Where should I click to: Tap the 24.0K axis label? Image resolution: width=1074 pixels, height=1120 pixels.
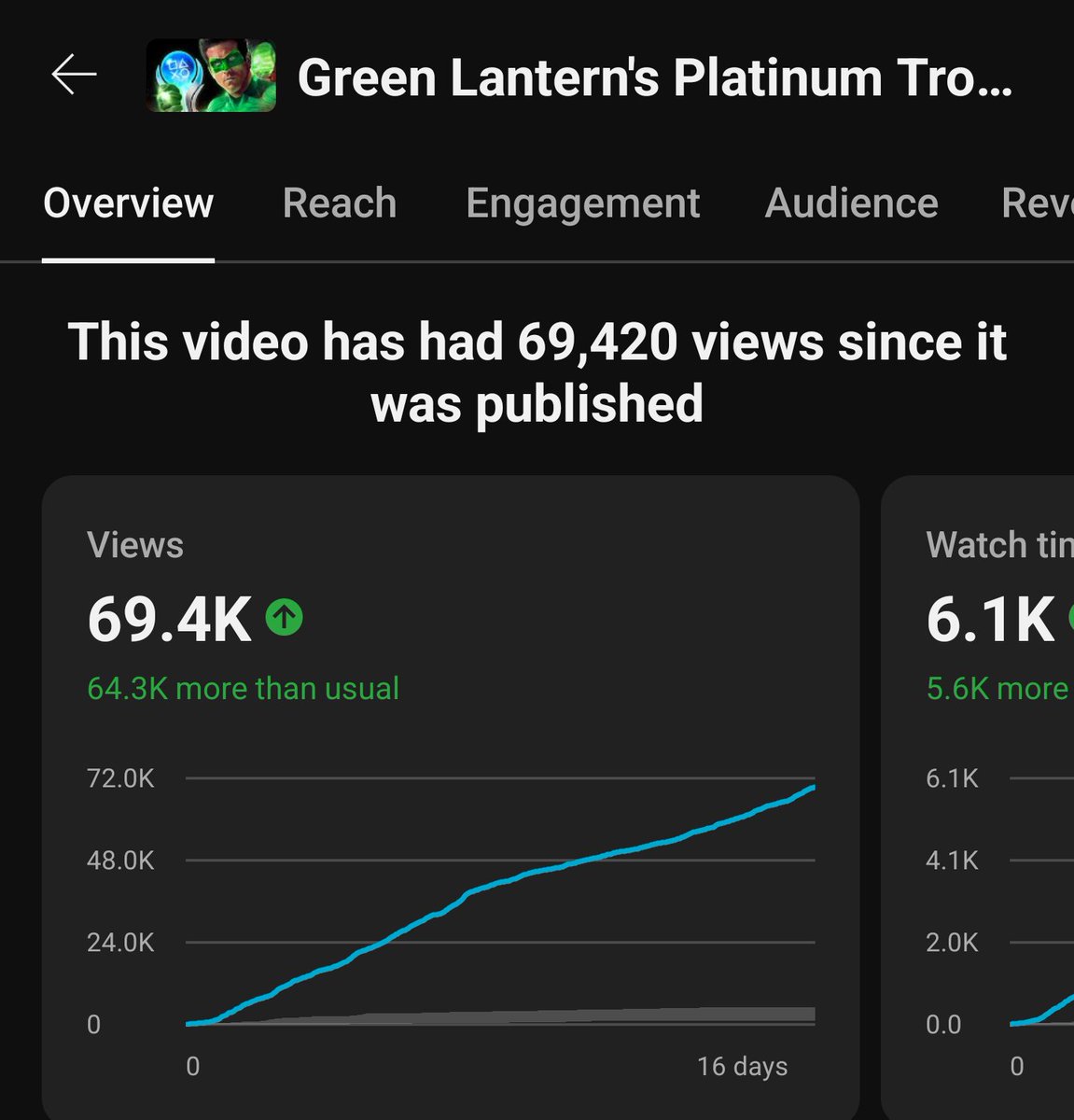[x=120, y=943]
